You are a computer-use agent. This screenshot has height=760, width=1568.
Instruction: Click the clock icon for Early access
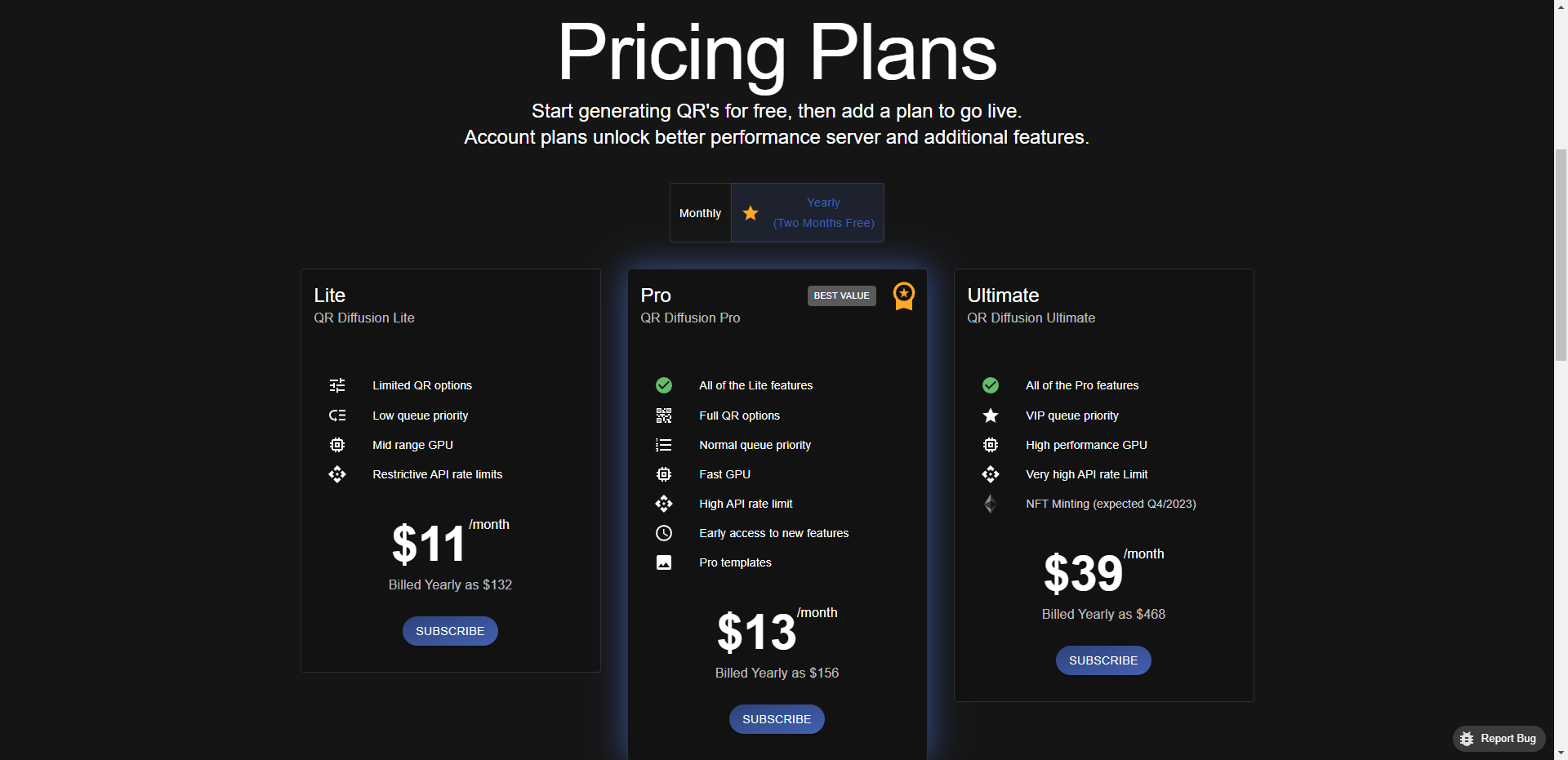(664, 533)
